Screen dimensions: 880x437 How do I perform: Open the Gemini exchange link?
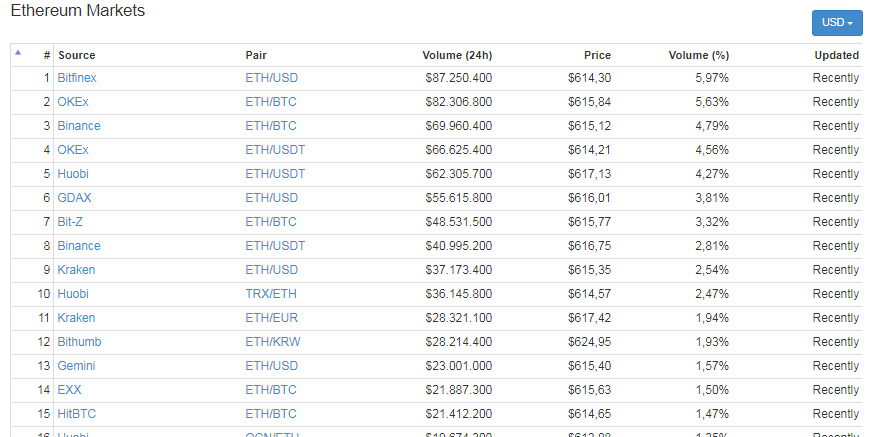pos(76,366)
